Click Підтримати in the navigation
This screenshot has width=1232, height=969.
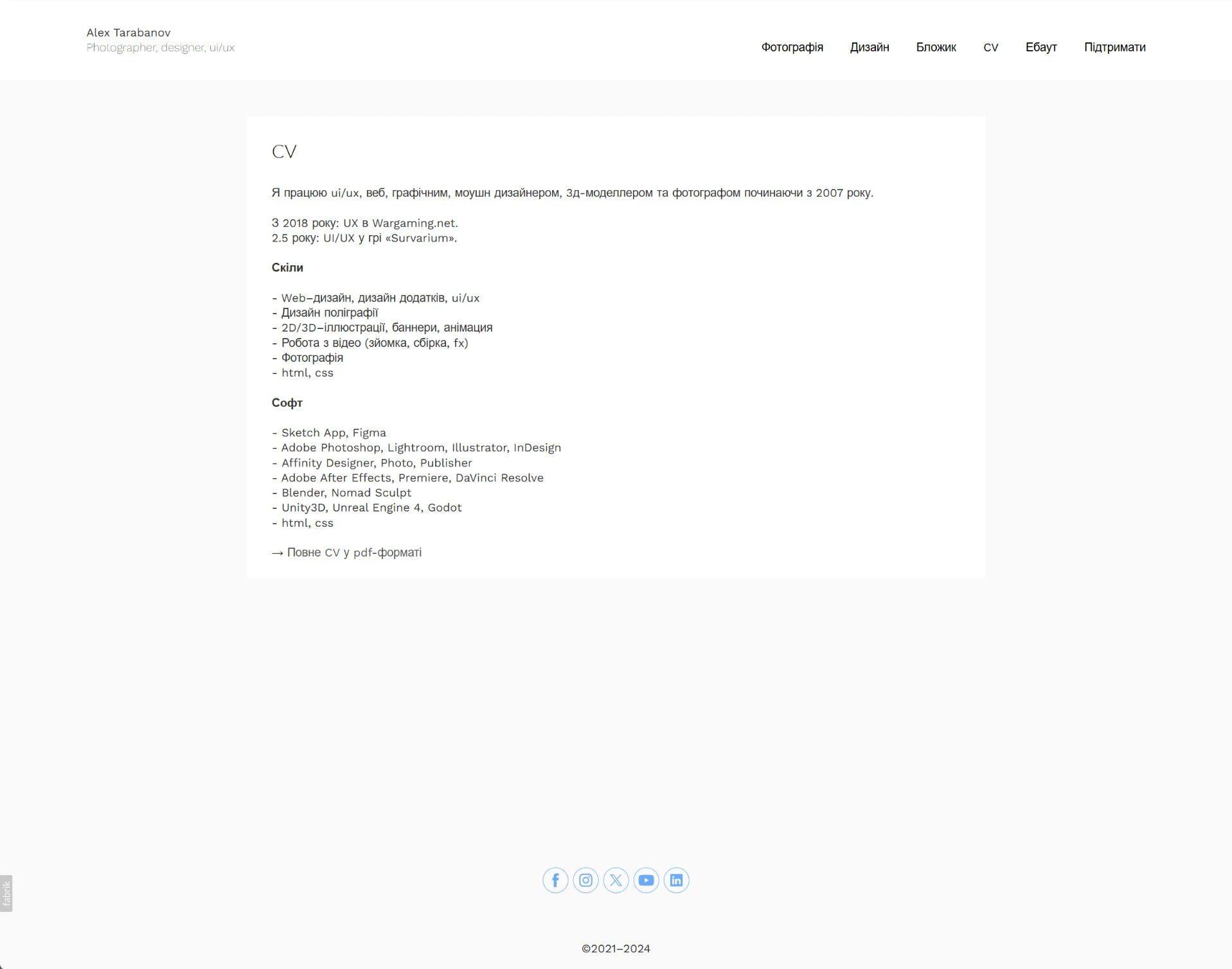[1114, 47]
